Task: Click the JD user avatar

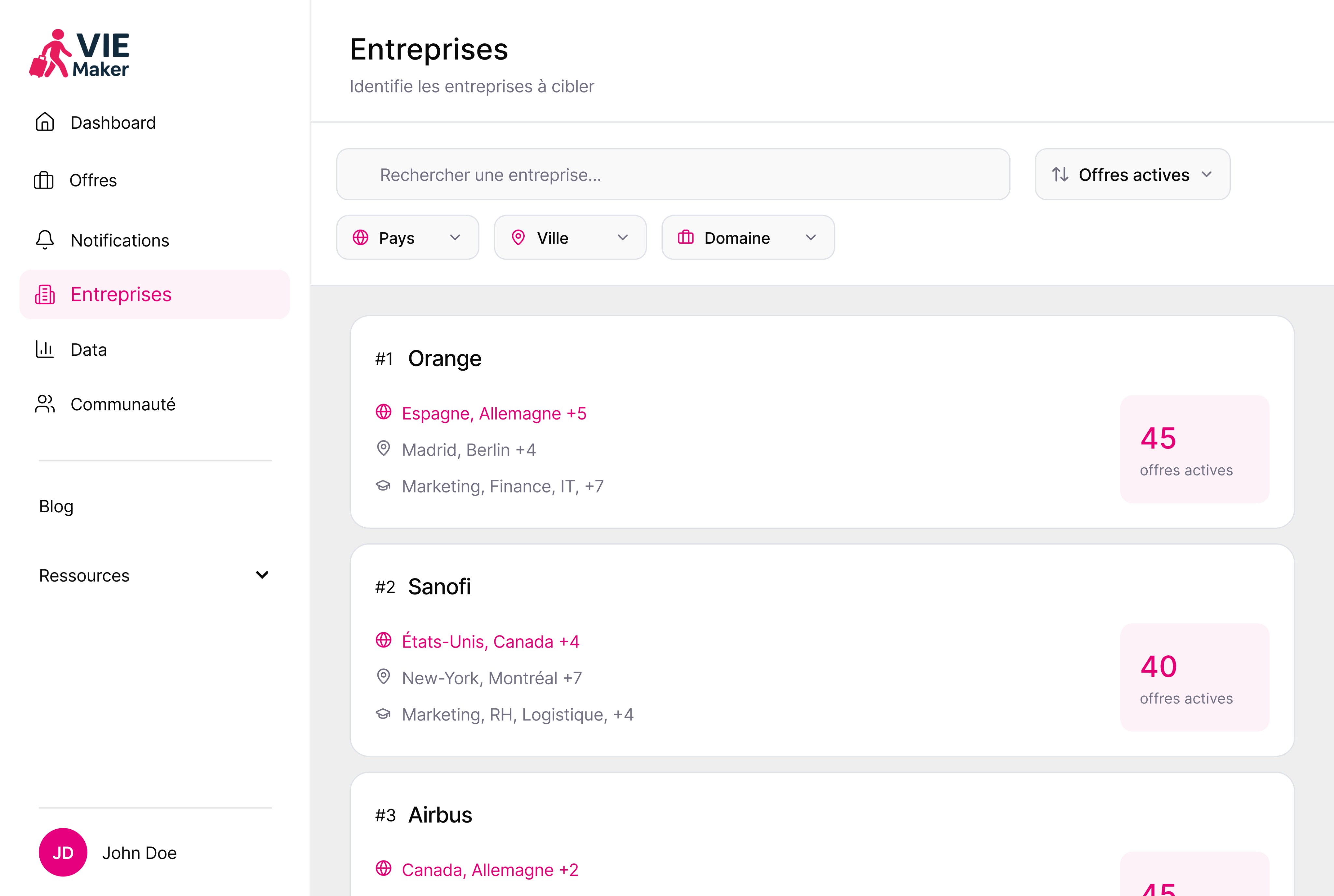Action: tap(63, 853)
